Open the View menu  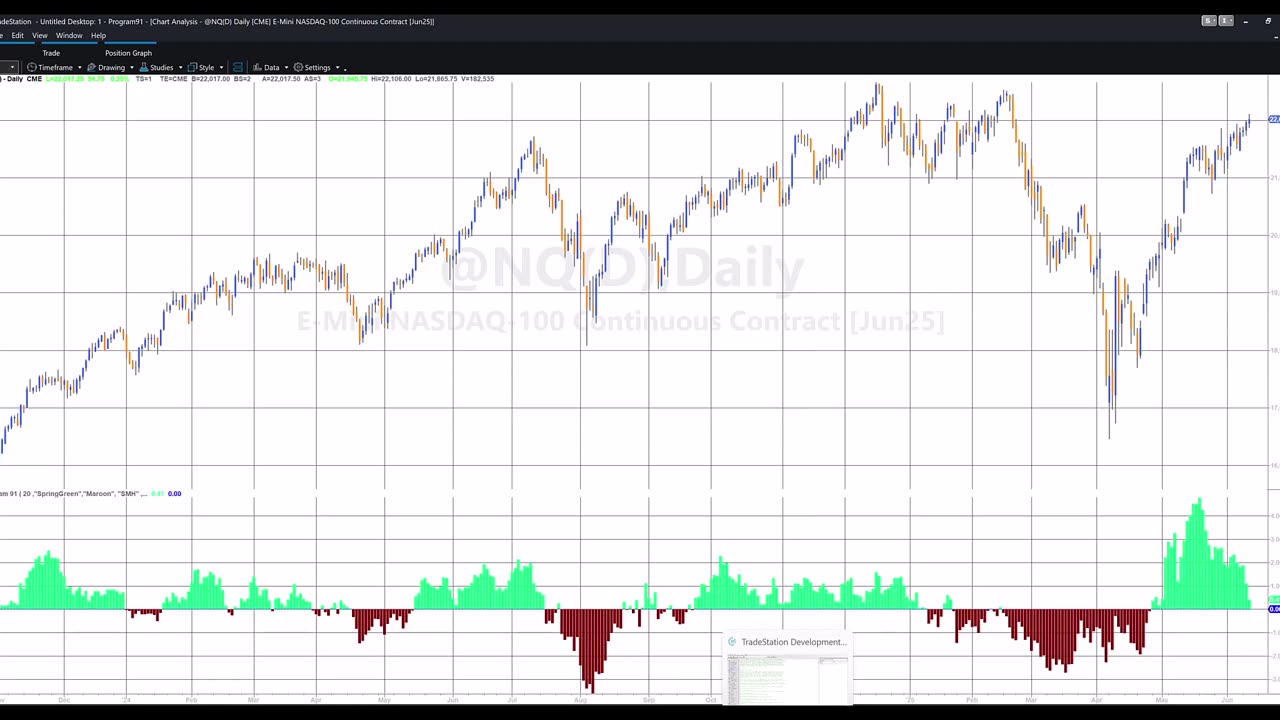40,36
